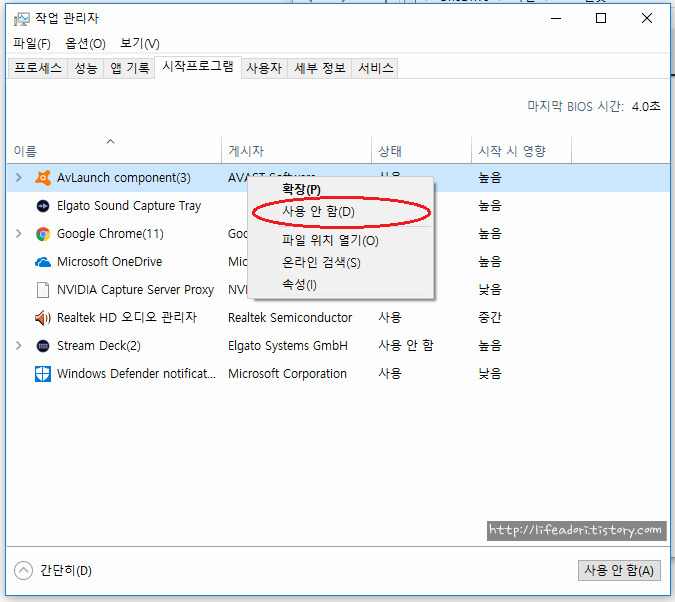Open the 옵션(O) menu
Viewport: 675px width, 602px height.
pyautogui.click(x=85, y=43)
